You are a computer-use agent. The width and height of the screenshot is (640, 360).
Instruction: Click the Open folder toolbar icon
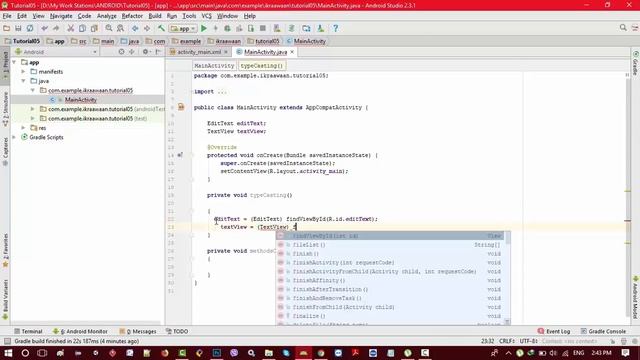7,28
